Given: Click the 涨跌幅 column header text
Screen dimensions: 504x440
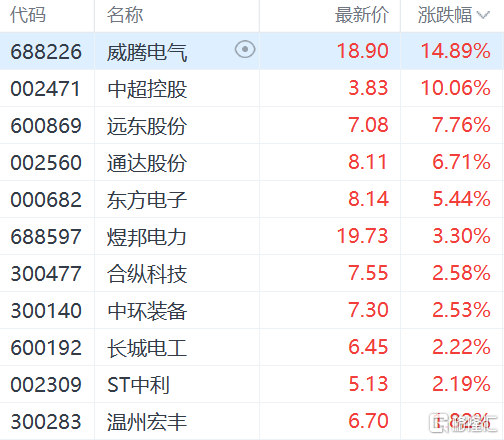Looking at the screenshot, I should coord(445,15).
